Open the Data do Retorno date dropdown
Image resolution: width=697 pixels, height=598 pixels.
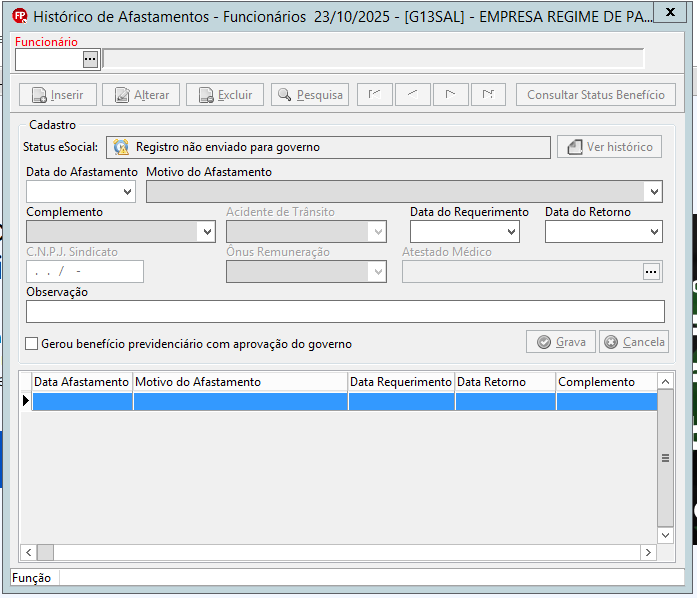pos(654,232)
